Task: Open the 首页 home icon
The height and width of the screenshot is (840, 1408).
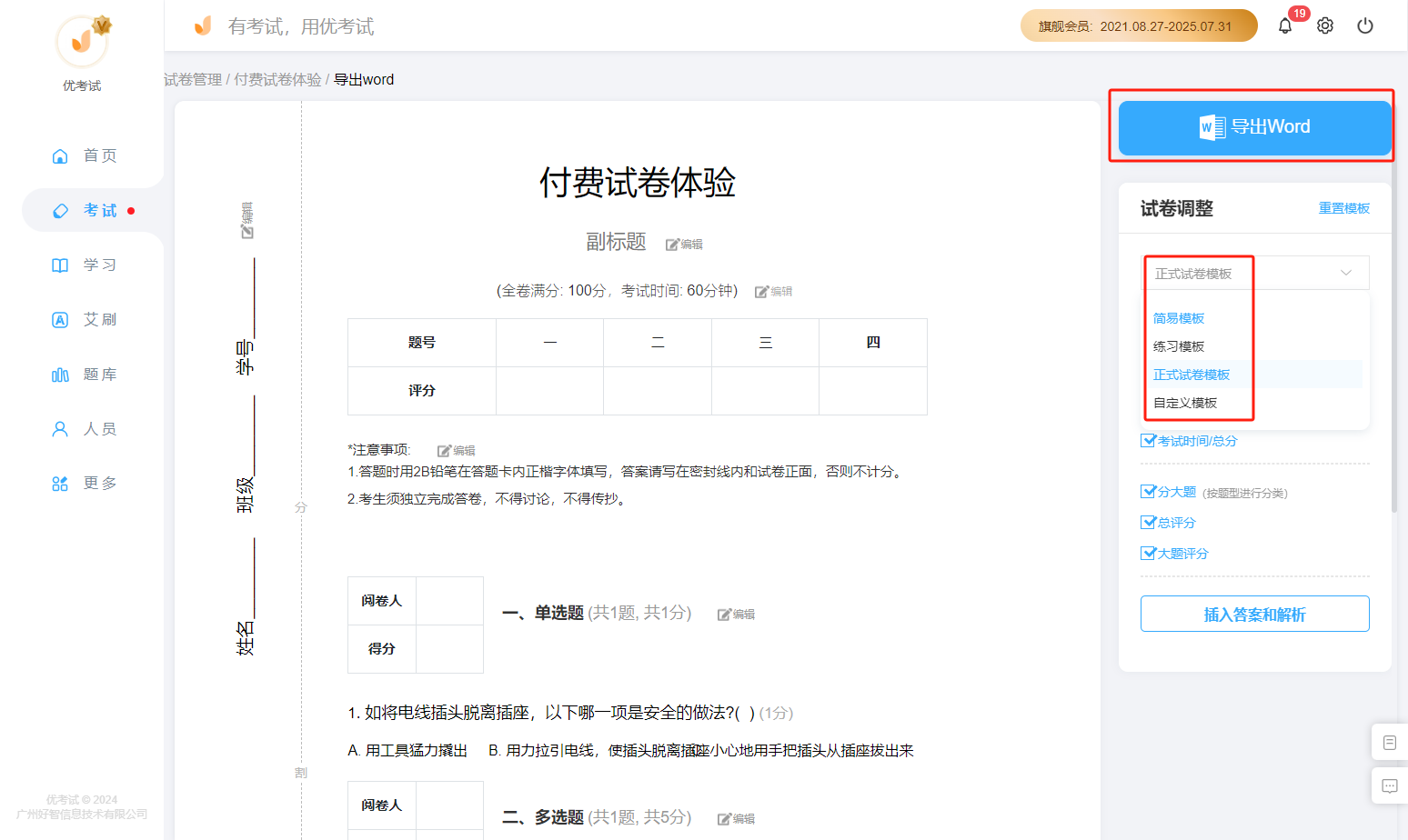Action: (x=60, y=156)
